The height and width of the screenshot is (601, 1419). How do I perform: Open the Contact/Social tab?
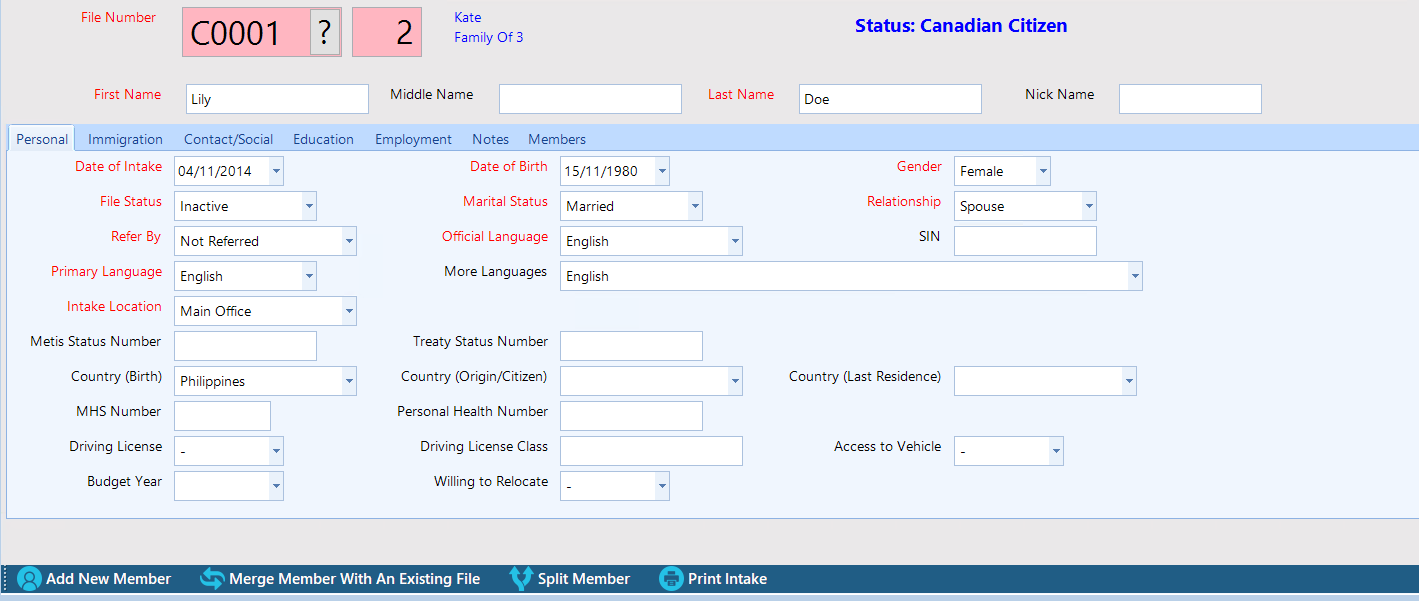(228, 139)
